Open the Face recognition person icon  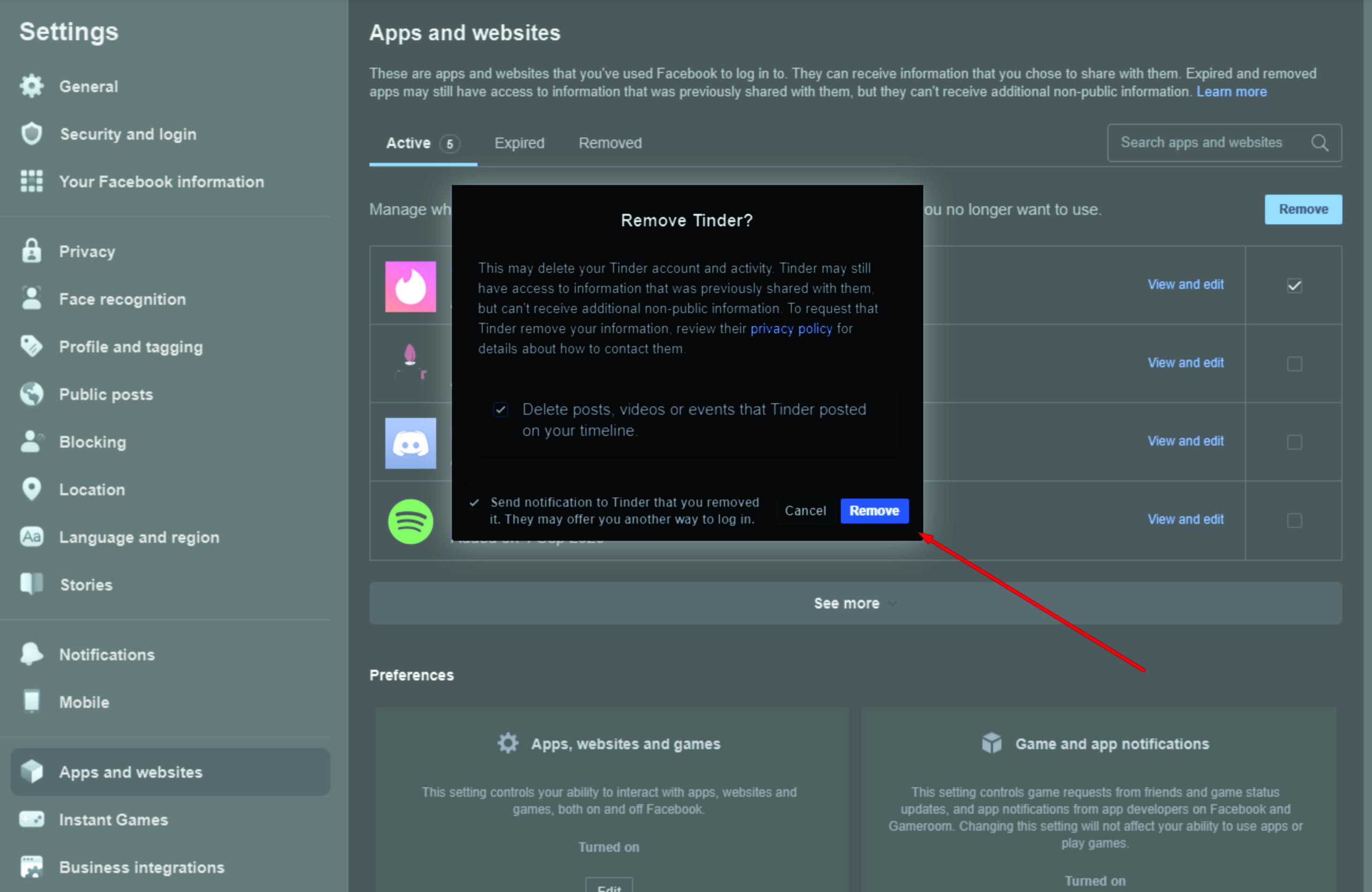click(x=32, y=298)
